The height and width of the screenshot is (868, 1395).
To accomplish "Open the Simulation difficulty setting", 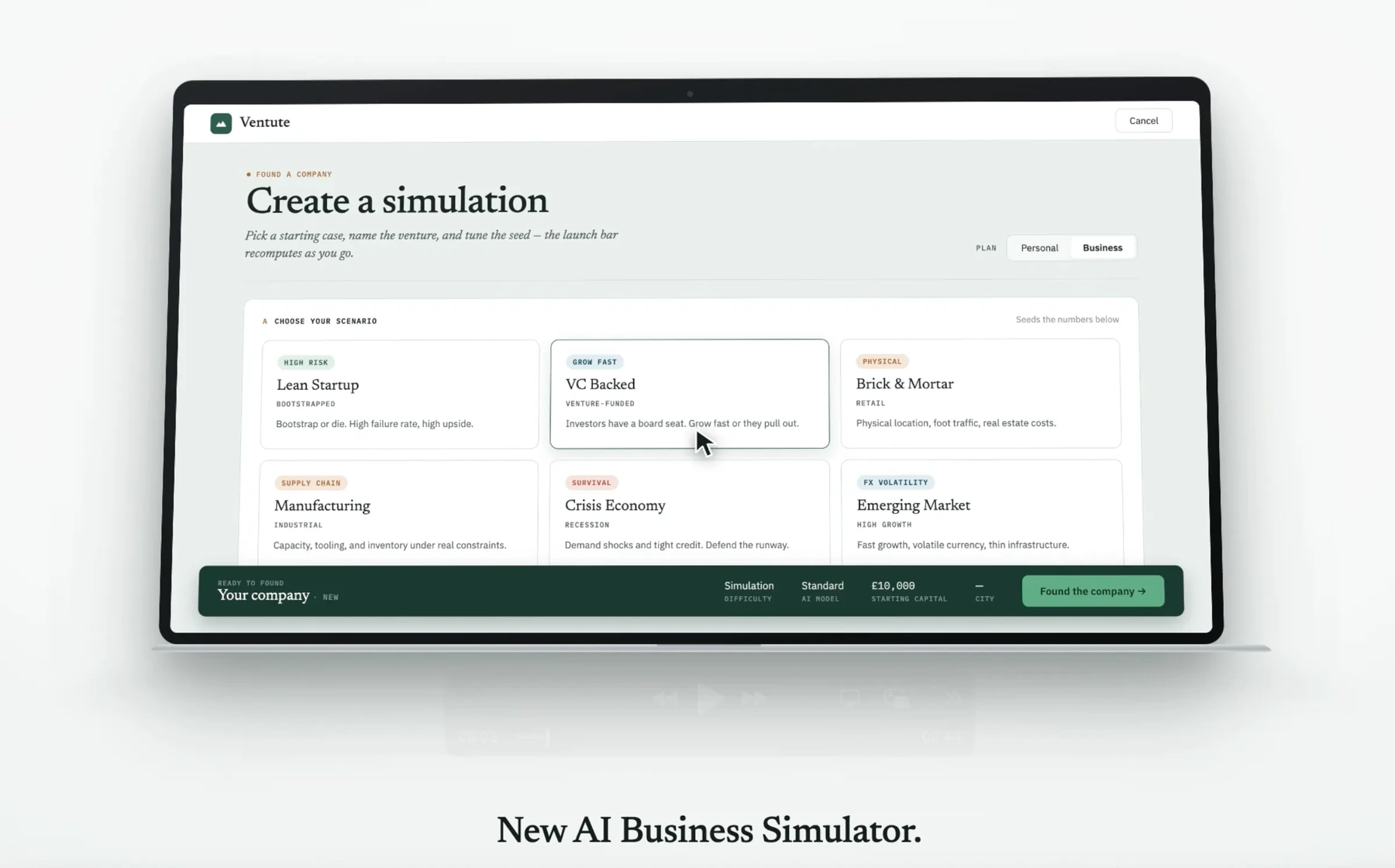I will (749, 591).
